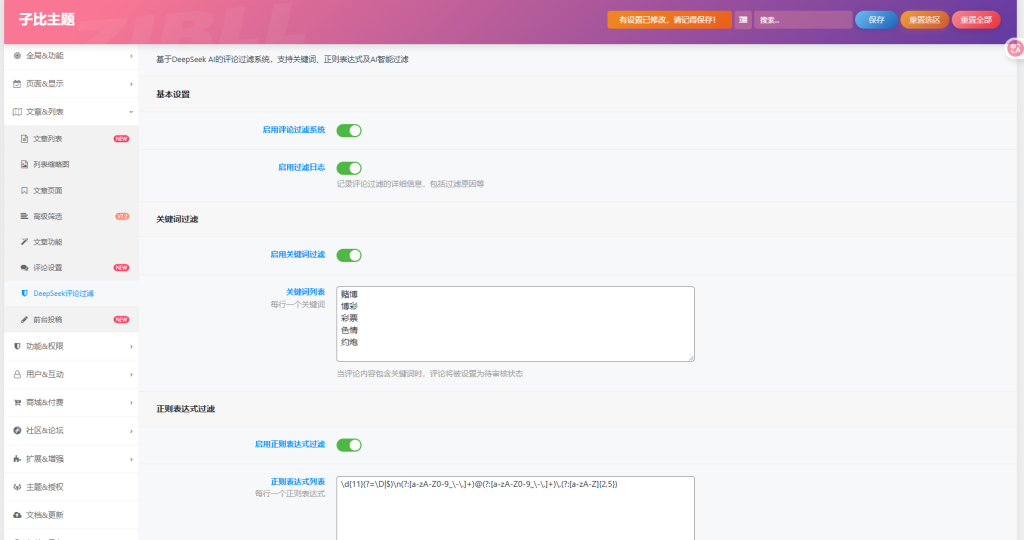Click the shield icon for DeepSeek评论过滤
1024x540 pixels.
tap(24, 294)
